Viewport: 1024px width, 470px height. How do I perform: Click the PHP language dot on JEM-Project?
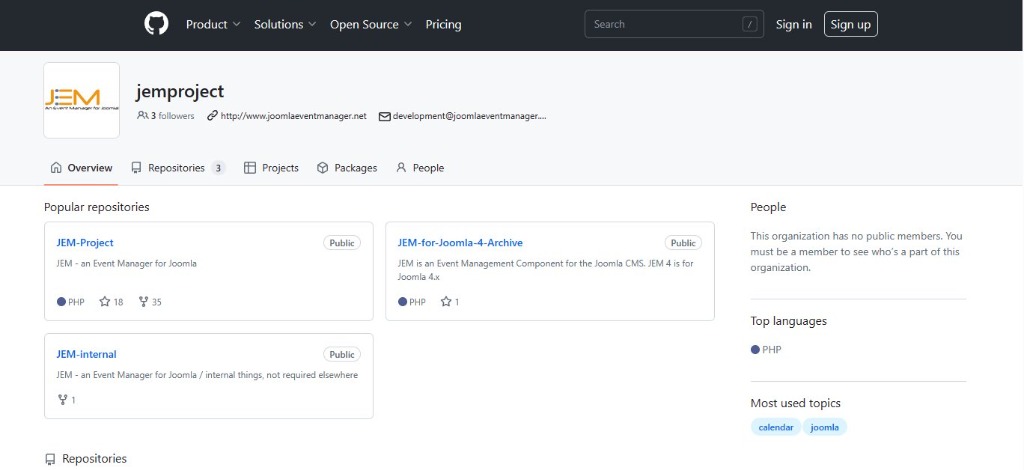[61, 302]
